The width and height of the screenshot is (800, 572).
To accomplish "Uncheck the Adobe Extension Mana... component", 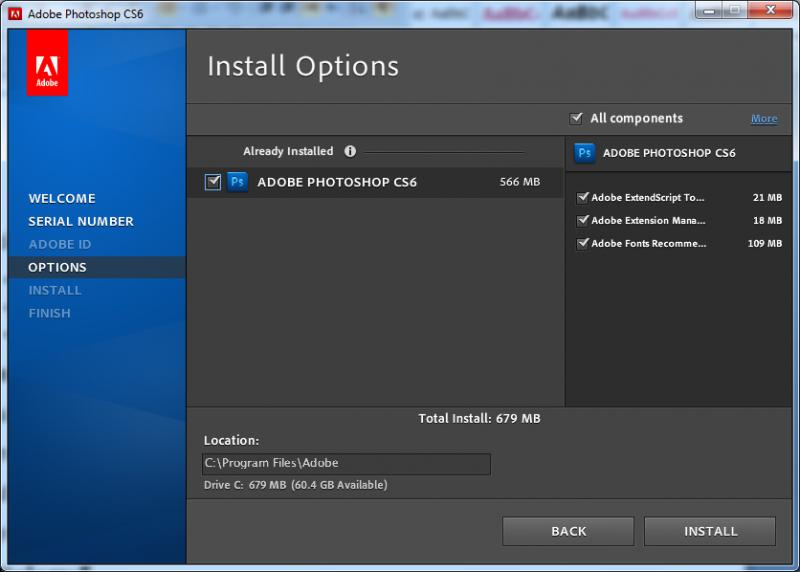I will (582, 220).
